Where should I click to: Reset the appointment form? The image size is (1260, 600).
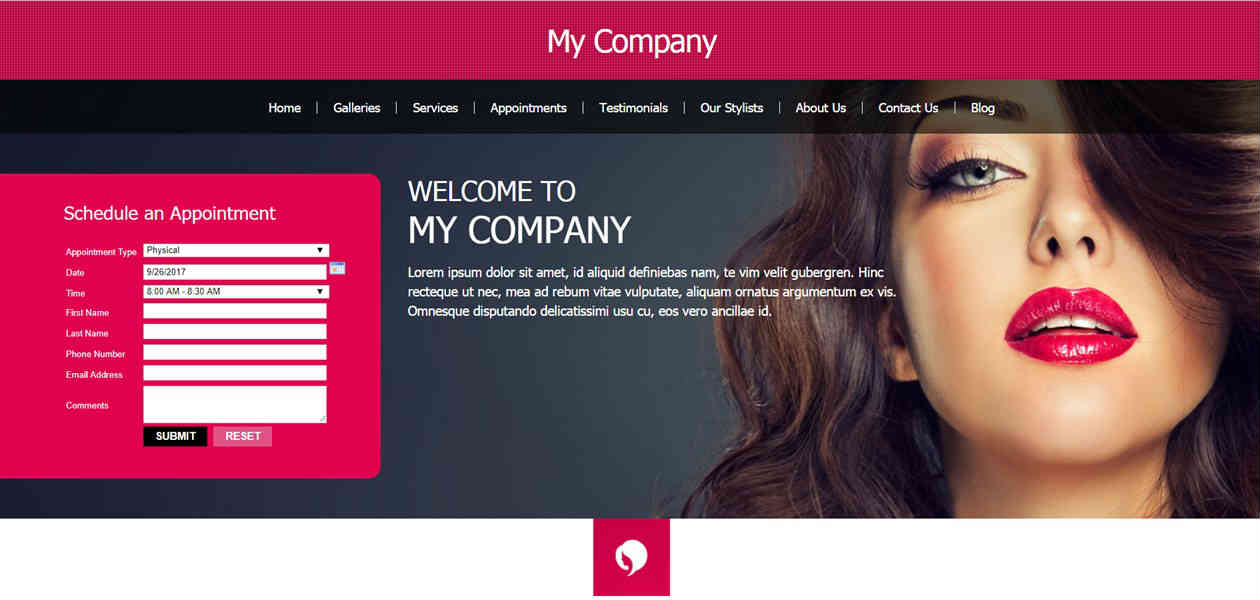click(242, 436)
